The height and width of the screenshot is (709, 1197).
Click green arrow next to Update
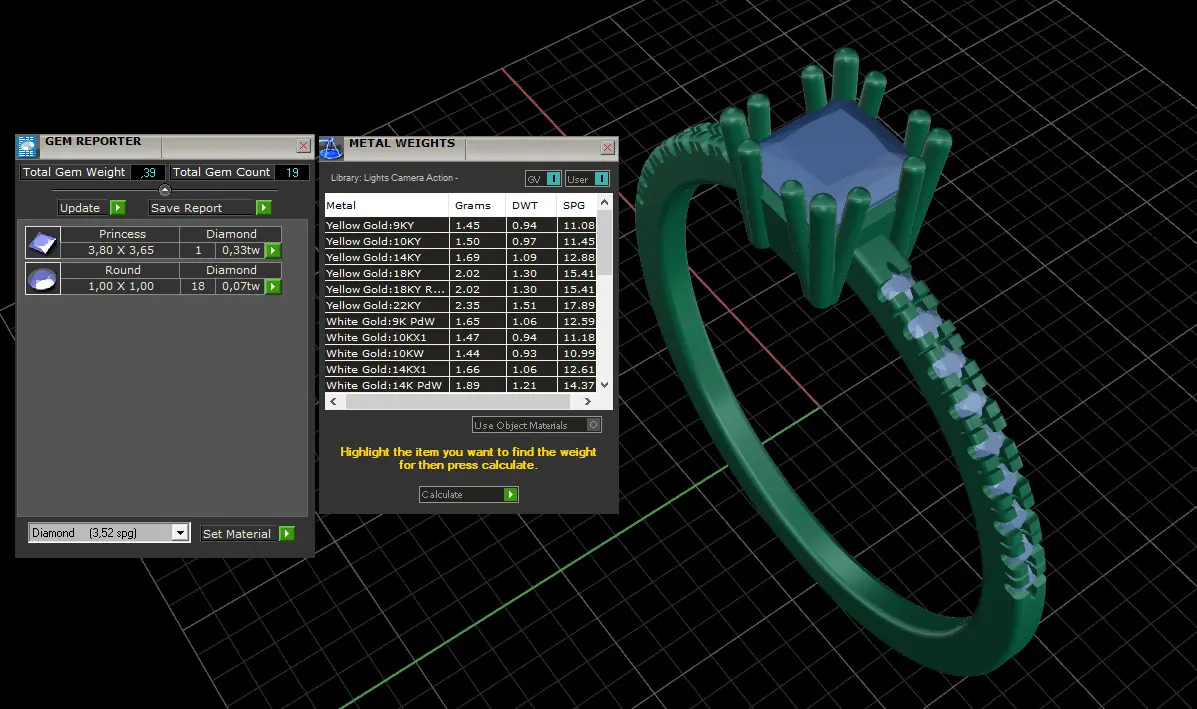click(118, 208)
